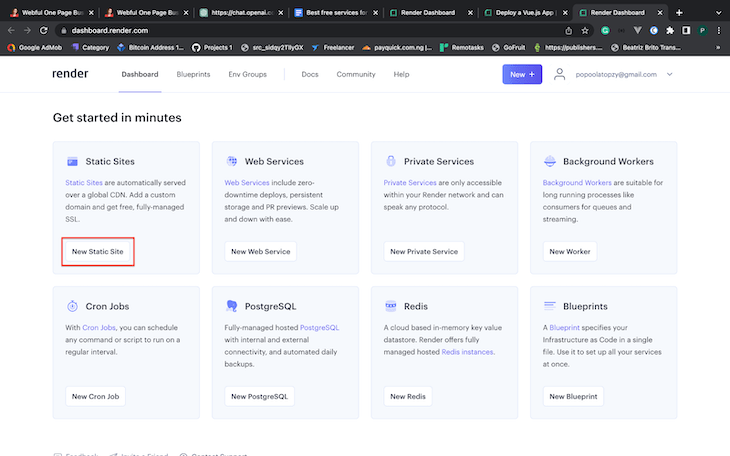Screen dimensions: 730x456
Task: Toggle the browser side panel icon
Action: point(686,31)
